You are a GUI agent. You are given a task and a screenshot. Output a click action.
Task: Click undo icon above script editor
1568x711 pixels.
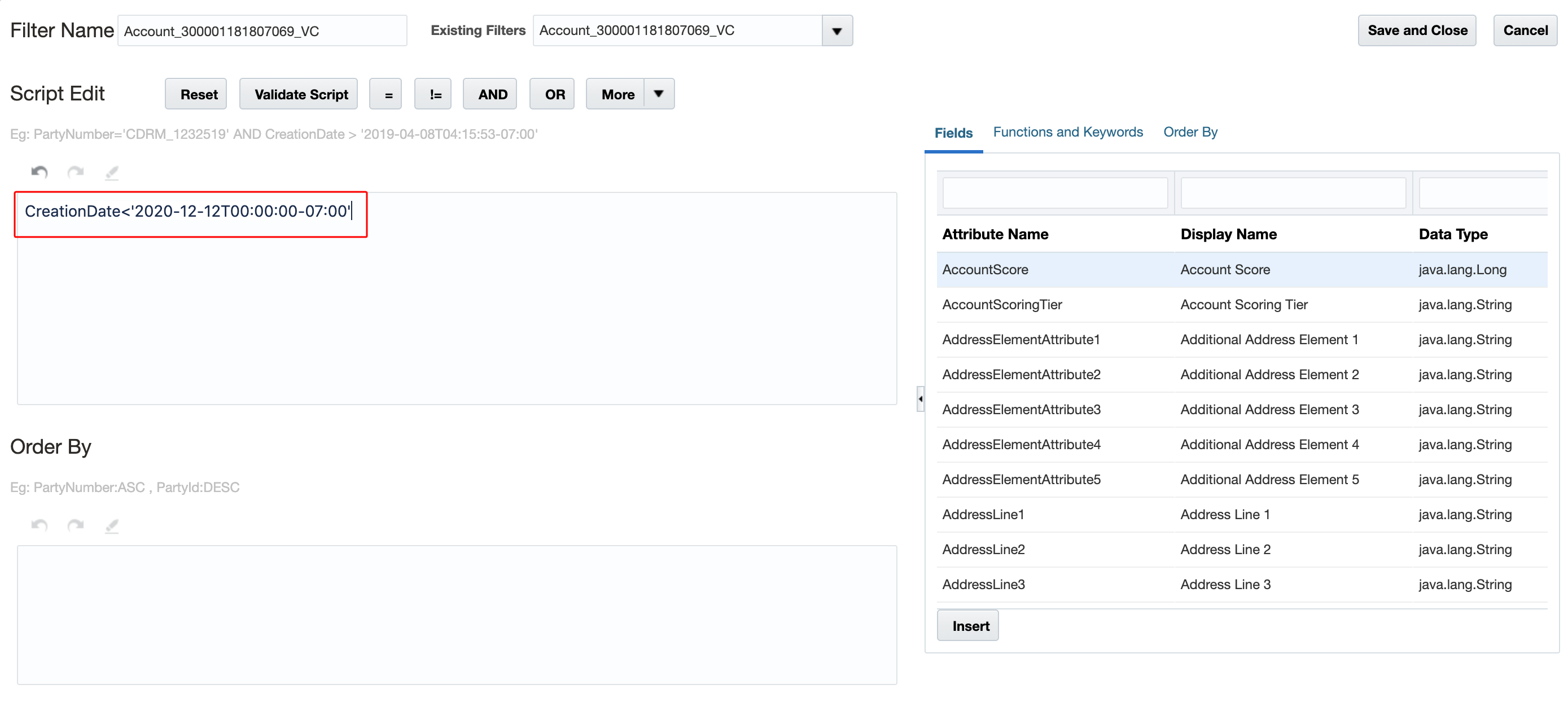coord(40,172)
